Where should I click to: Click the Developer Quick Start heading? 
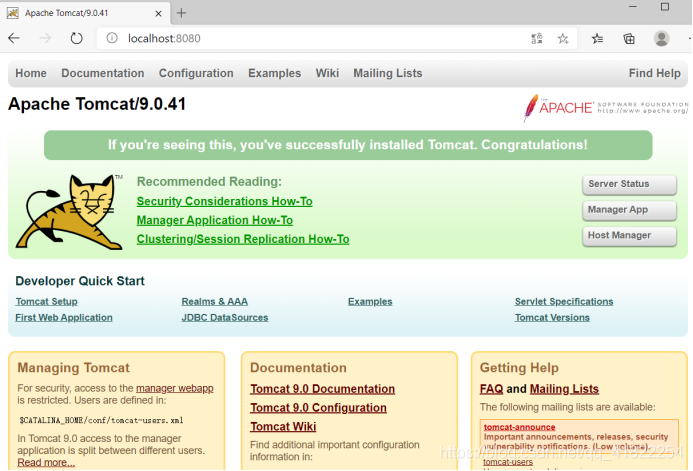pyautogui.click(x=80, y=281)
